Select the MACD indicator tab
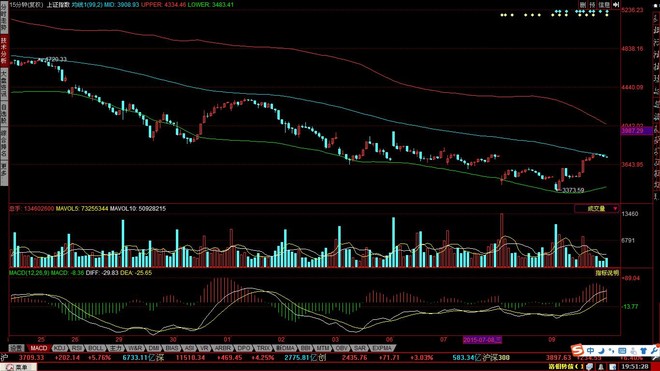 [x=39, y=348]
